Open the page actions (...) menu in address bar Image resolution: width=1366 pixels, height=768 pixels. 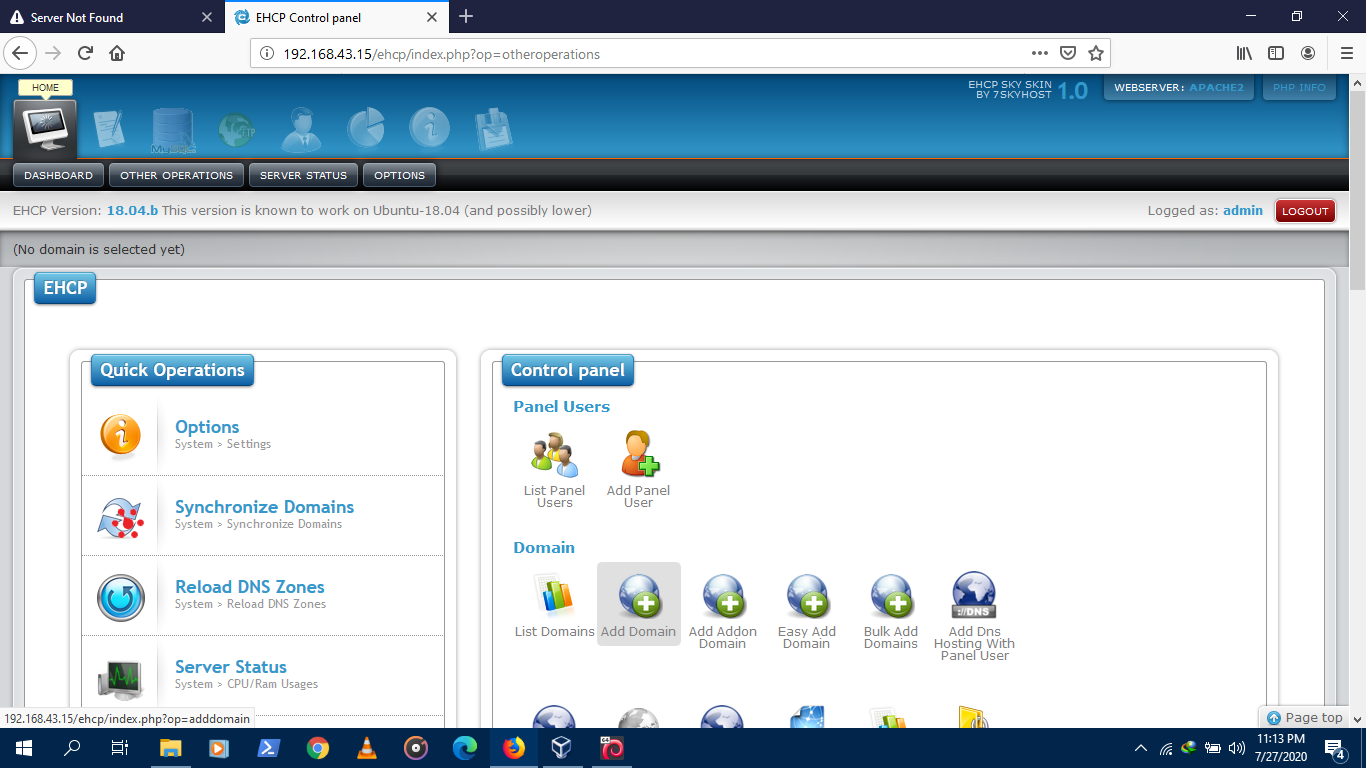pyautogui.click(x=1039, y=54)
